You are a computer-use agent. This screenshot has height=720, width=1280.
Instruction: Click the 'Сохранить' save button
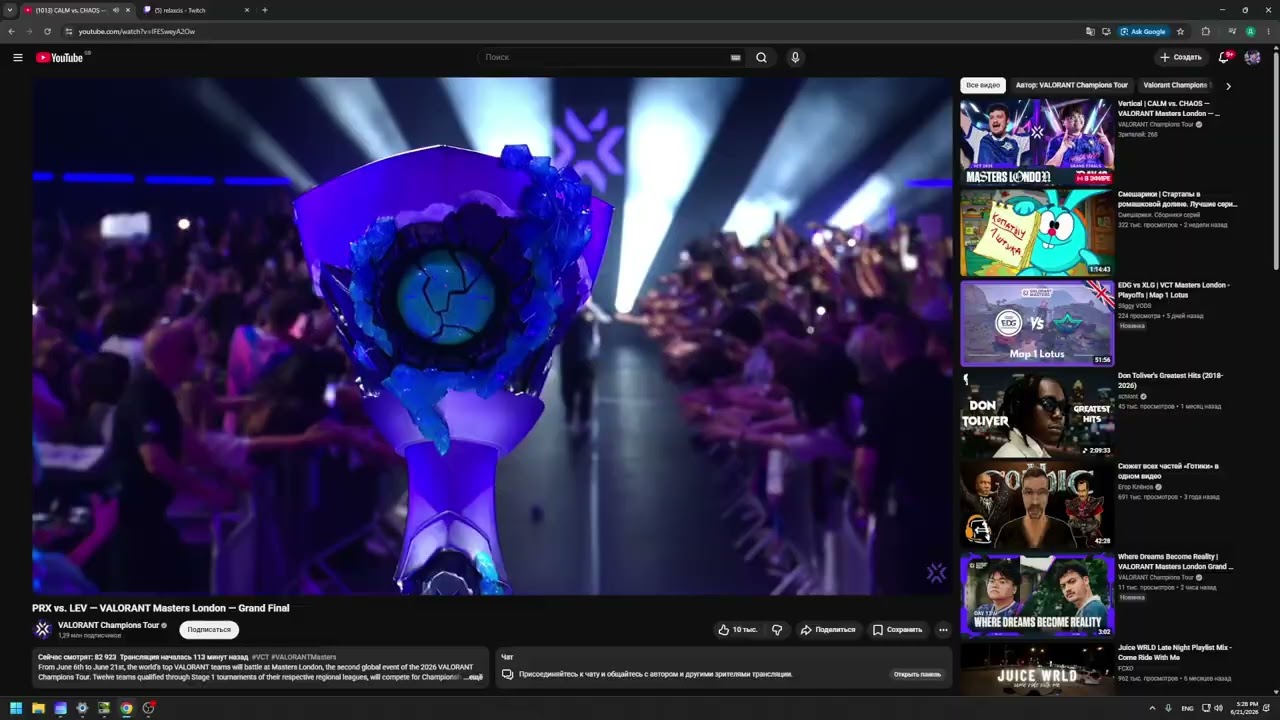coord(897,630)
